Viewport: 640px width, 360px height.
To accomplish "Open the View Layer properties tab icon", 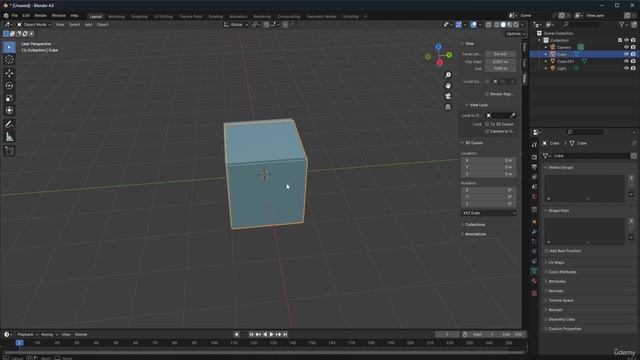I will (x=534, y=177).
